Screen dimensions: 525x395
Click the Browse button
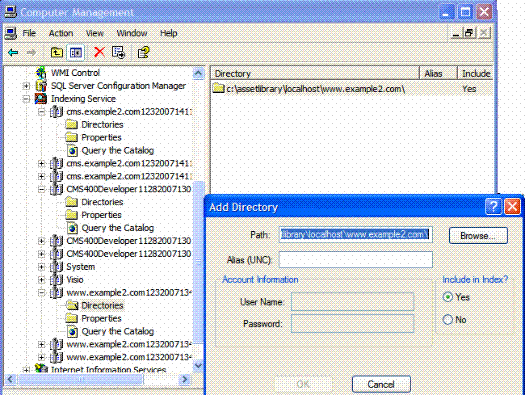(478, 235)
